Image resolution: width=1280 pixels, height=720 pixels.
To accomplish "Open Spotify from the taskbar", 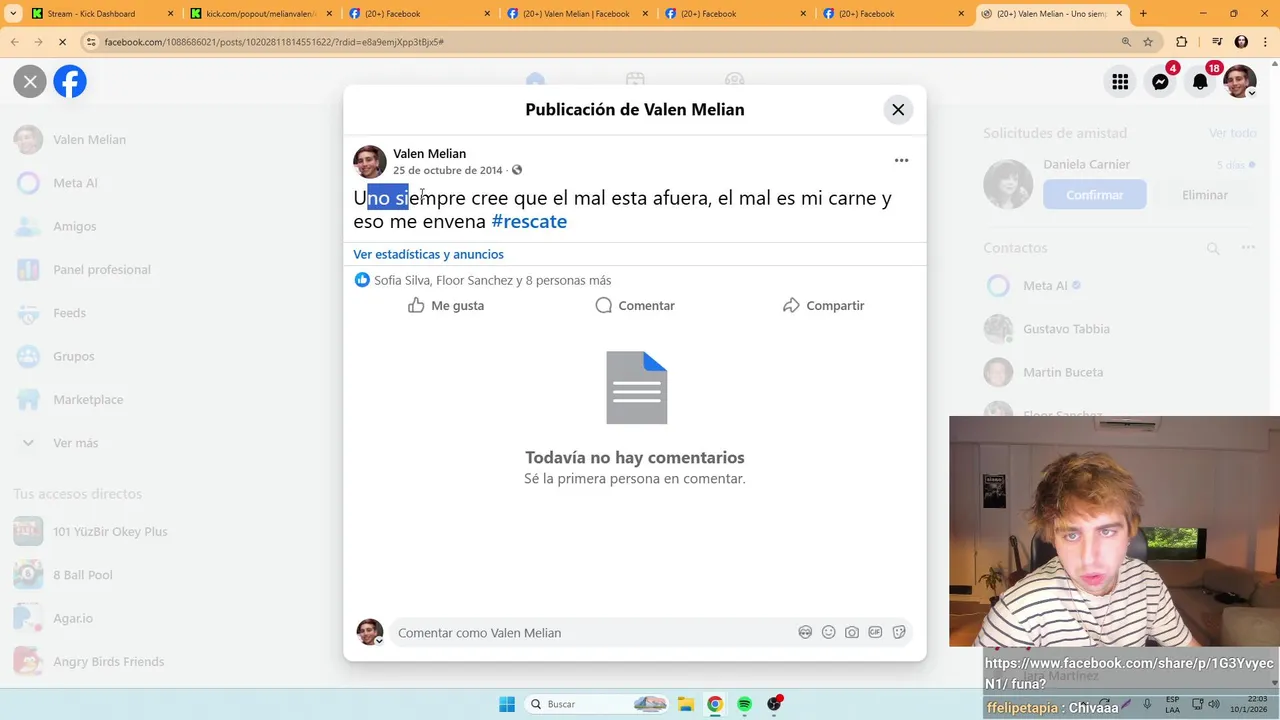I will [744, 704].
